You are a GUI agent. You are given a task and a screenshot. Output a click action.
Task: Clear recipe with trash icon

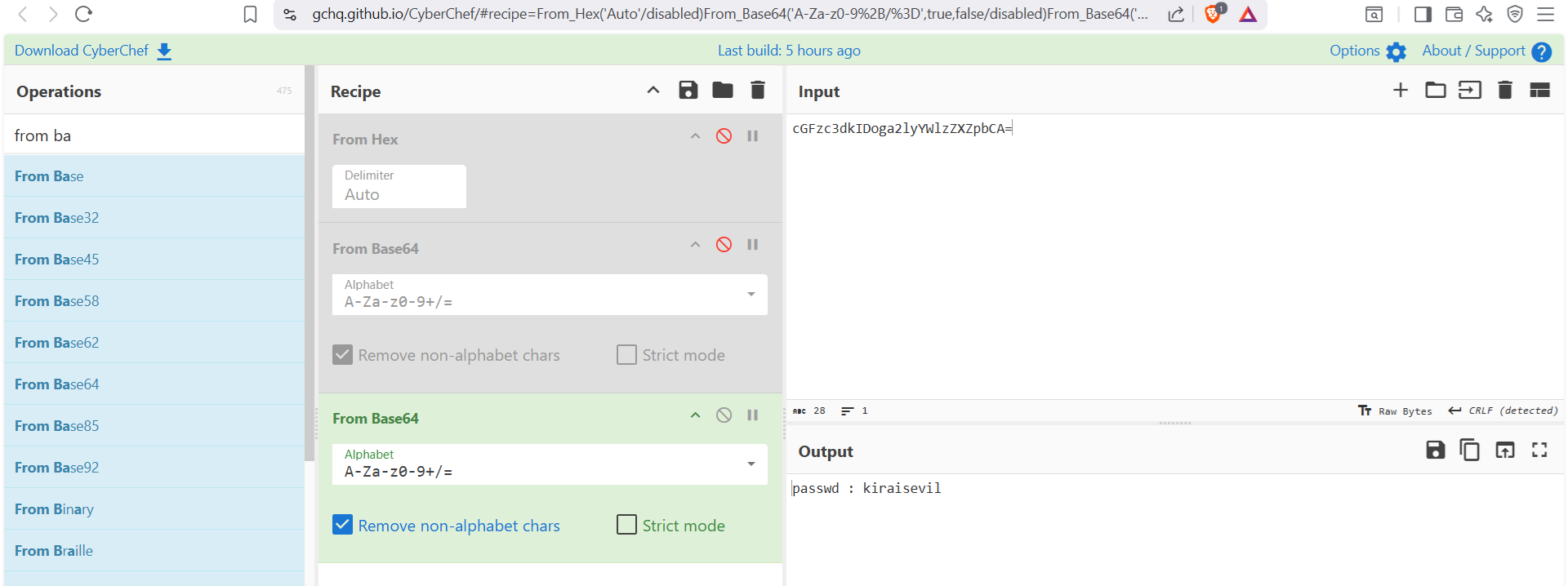[x=757, y=91]
